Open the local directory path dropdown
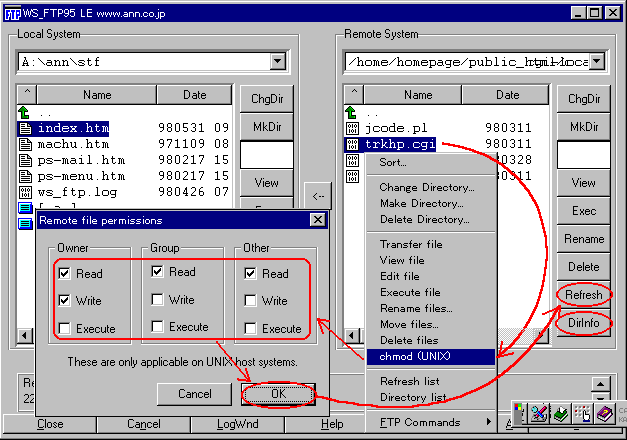This screenshot has width=627, height=440. [276, 62]
